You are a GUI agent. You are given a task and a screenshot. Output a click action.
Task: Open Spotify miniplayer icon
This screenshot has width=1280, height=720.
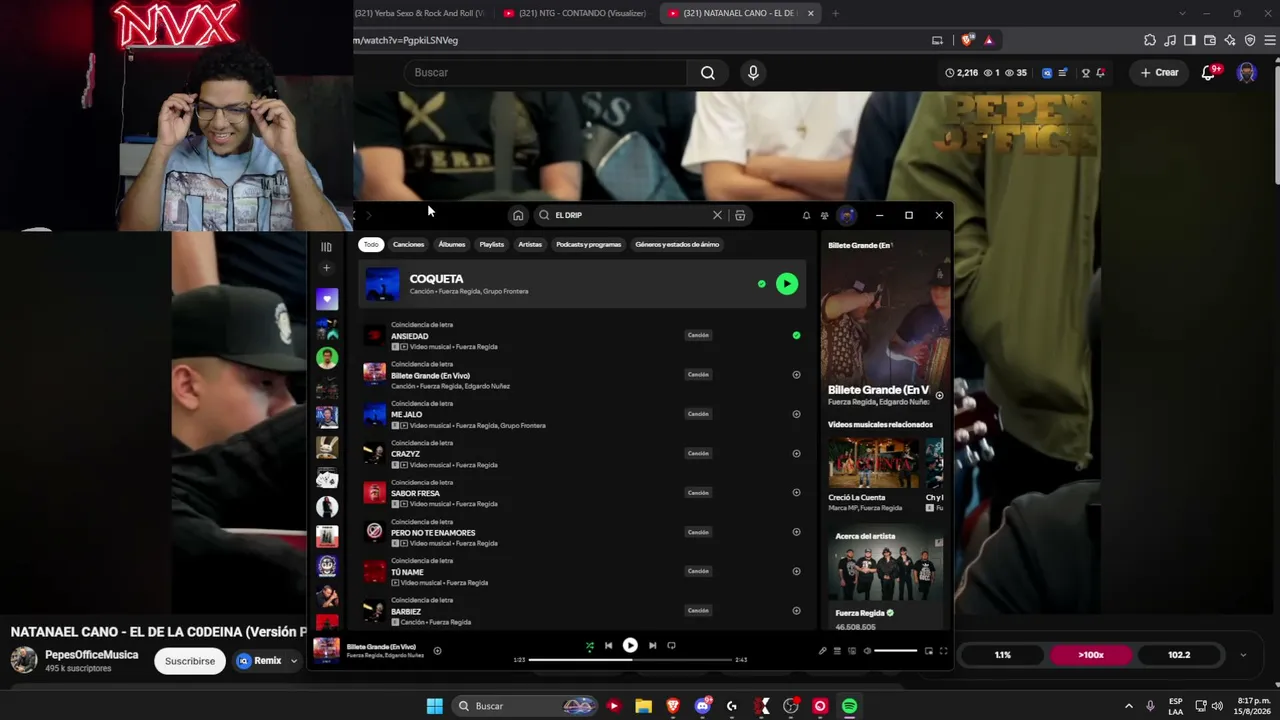tap(928, 651)
